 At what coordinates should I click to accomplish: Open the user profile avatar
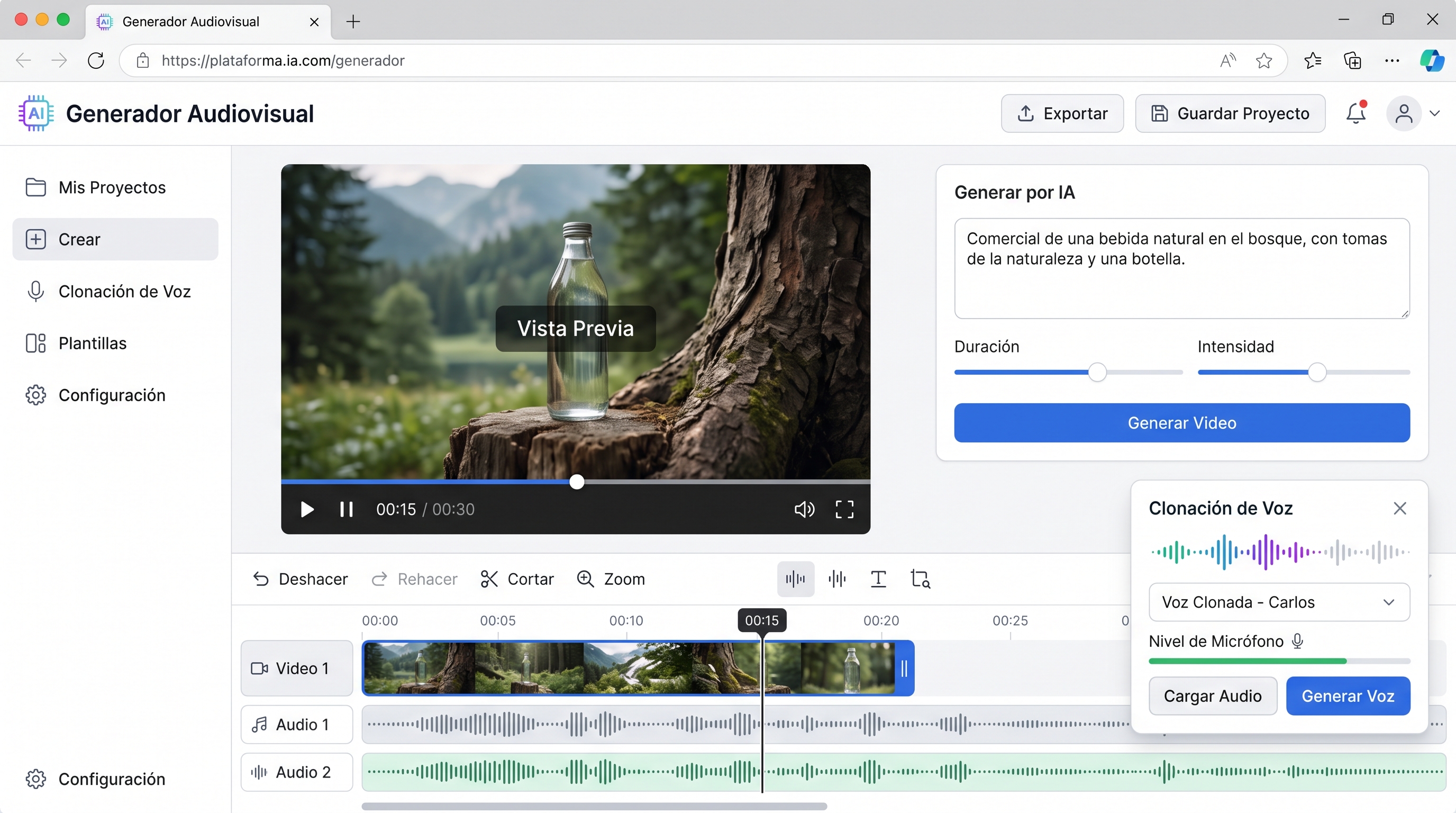pos(1404,113)
